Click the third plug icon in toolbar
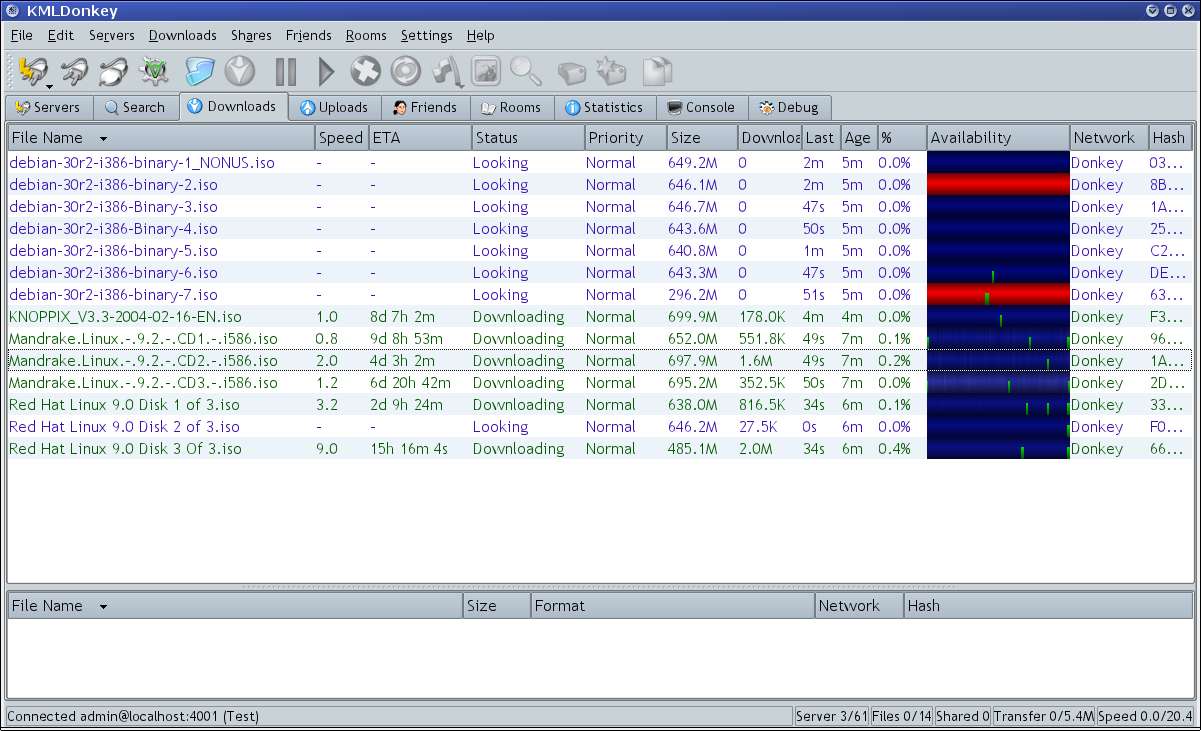This screenshot has height=731, width=1201. click(113, 71)
